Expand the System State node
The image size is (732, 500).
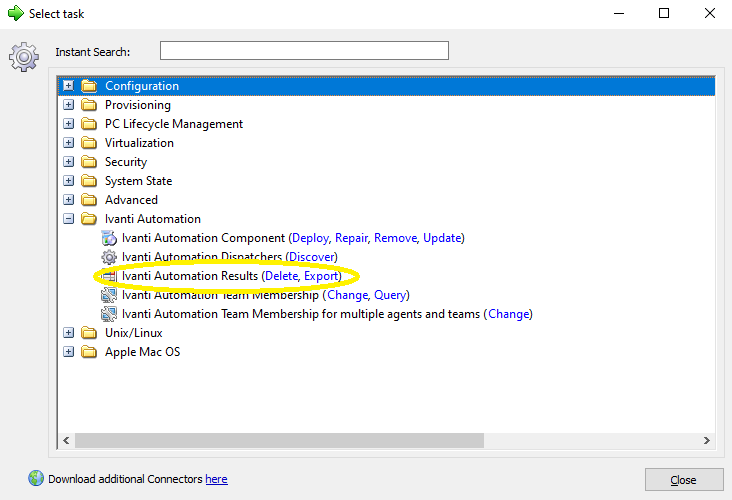pyautogui.click(x=69, y=181)
